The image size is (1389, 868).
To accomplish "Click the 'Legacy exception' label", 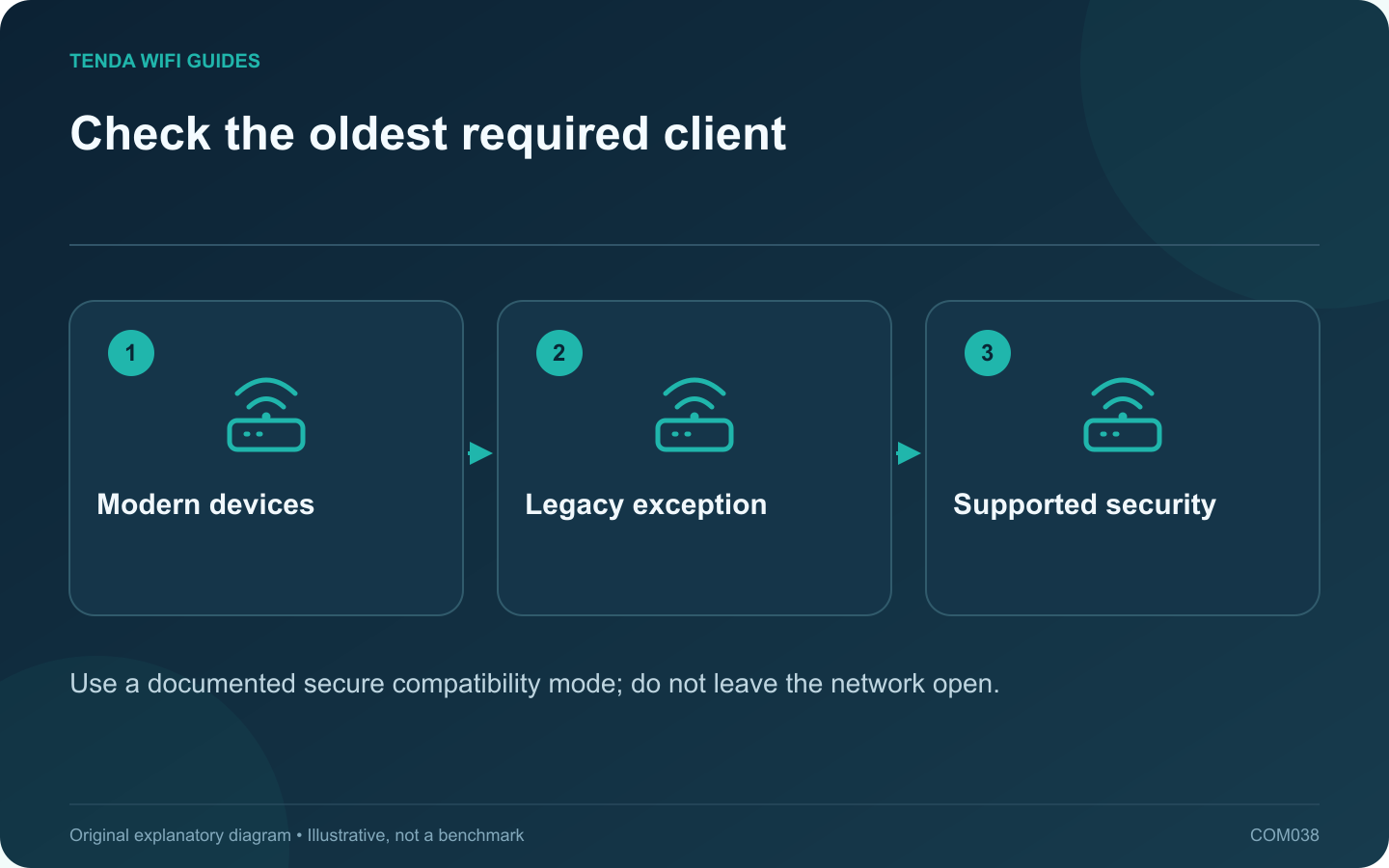I will coord(646,505).
